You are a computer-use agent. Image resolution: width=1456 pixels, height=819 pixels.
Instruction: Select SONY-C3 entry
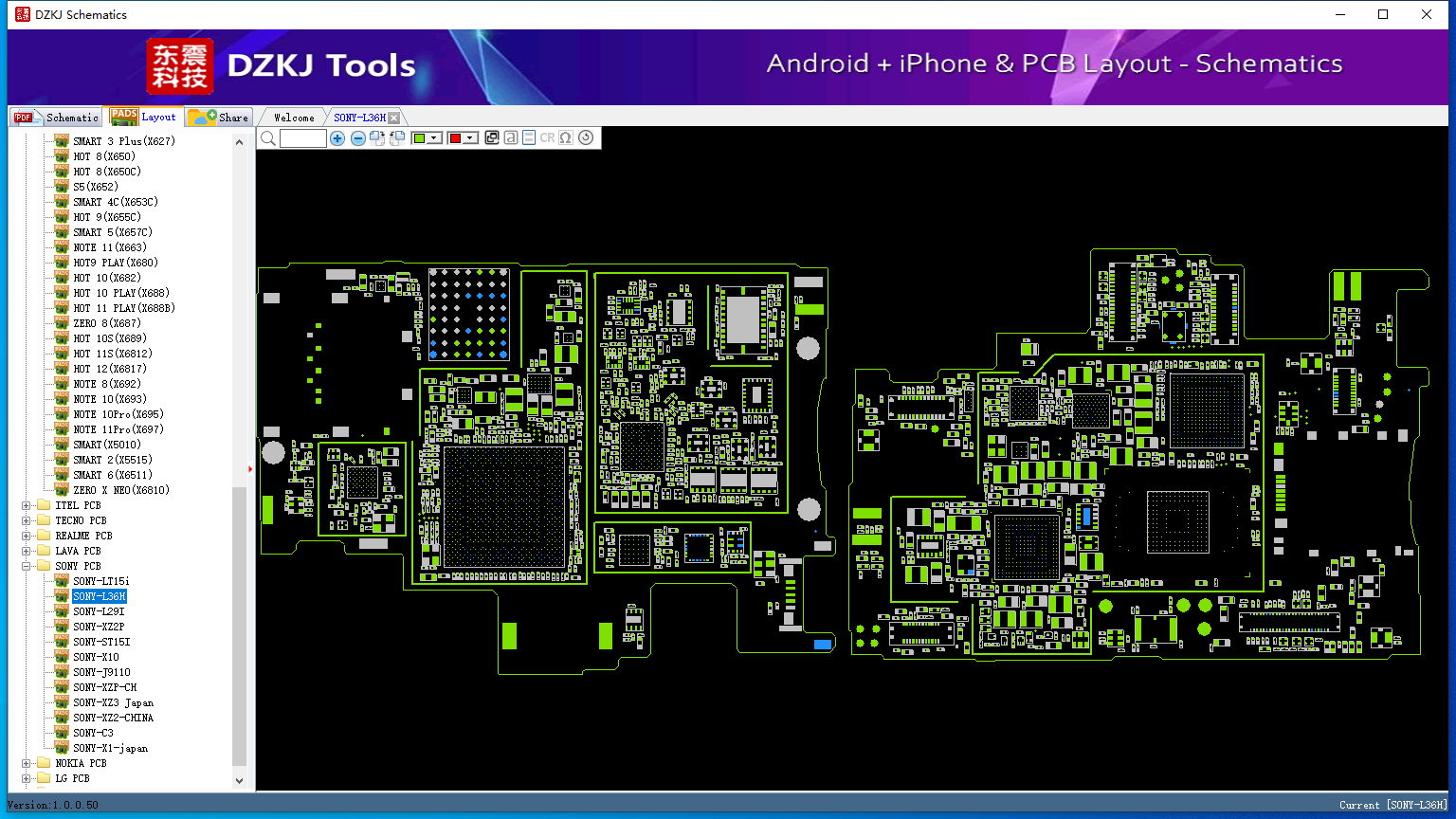pyautogui.click(x=93, y=733)
